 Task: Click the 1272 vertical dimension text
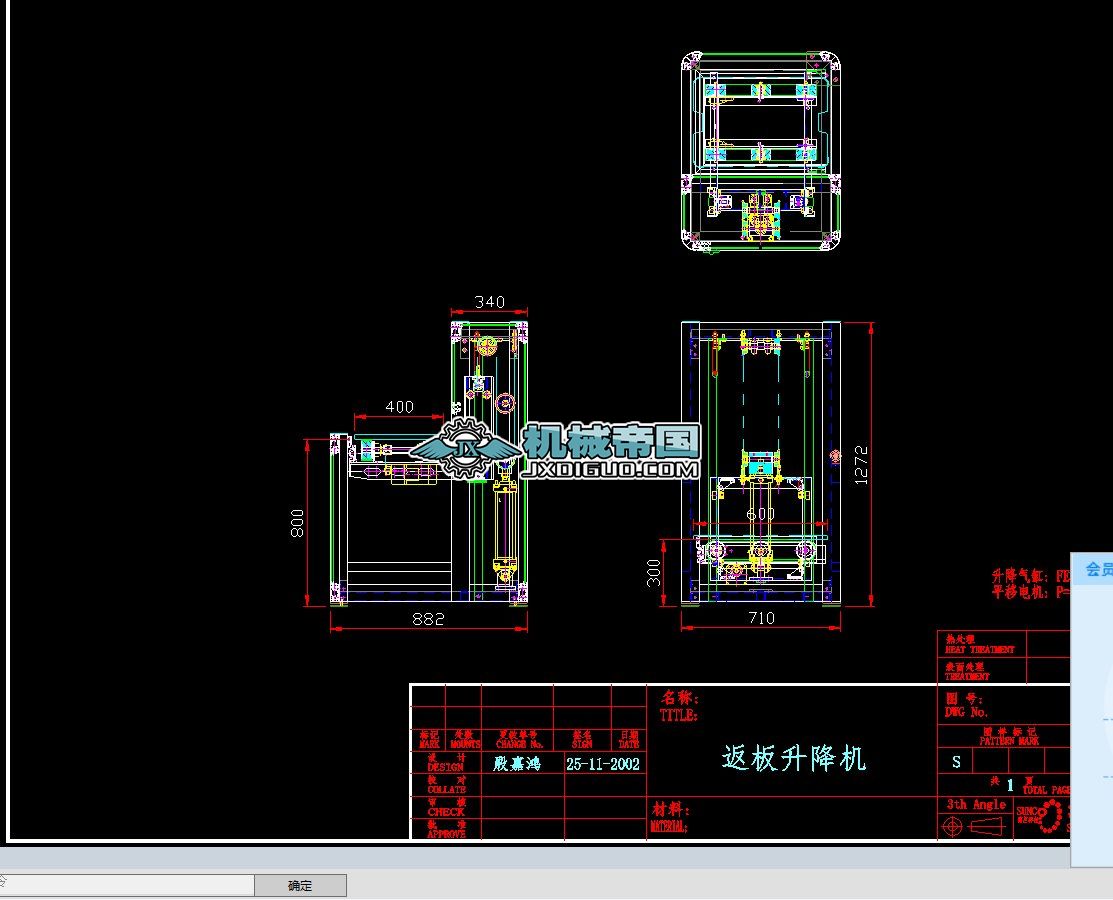coord(861,465)
